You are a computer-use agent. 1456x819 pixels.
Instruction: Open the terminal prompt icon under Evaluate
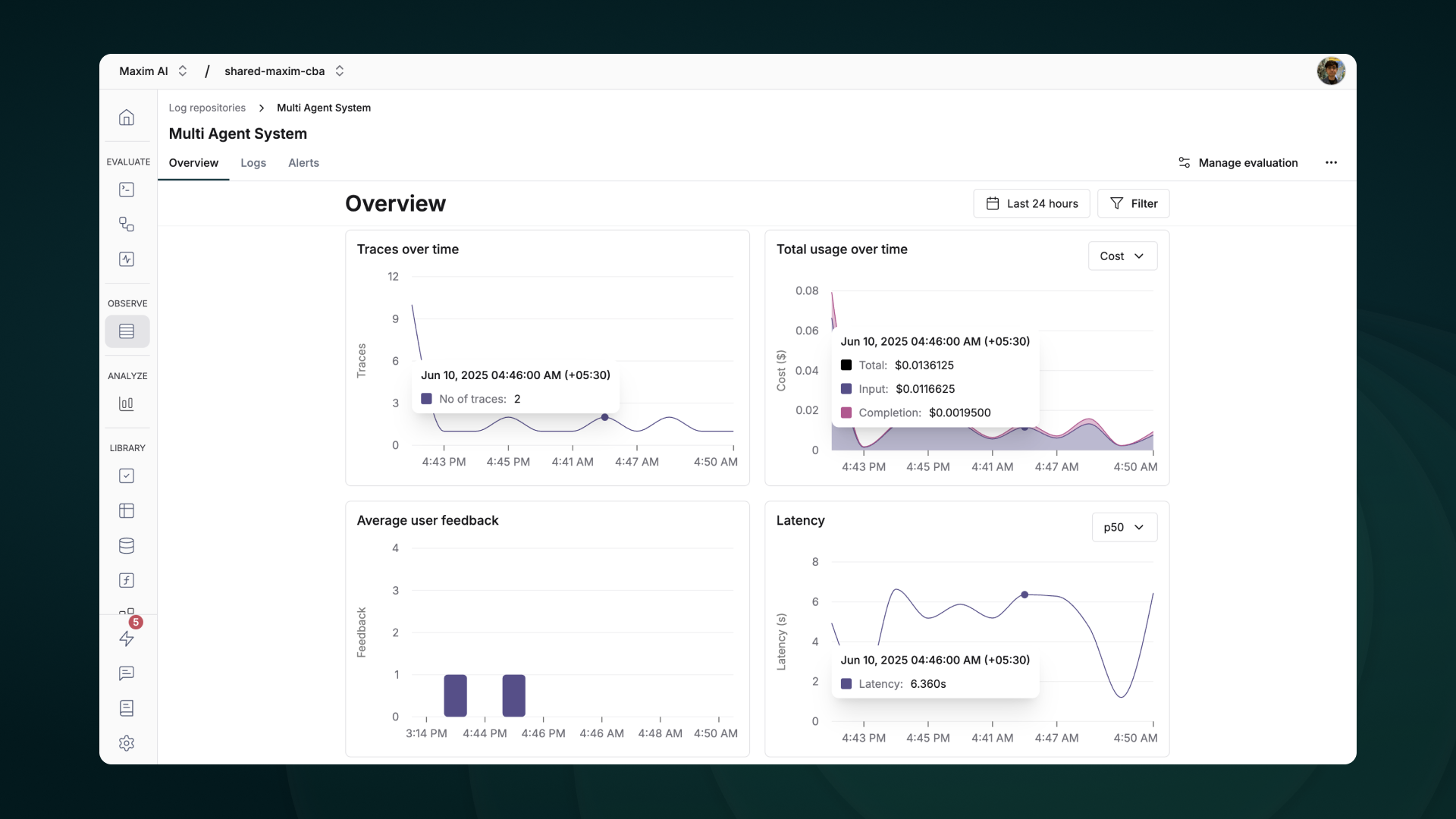127,190
